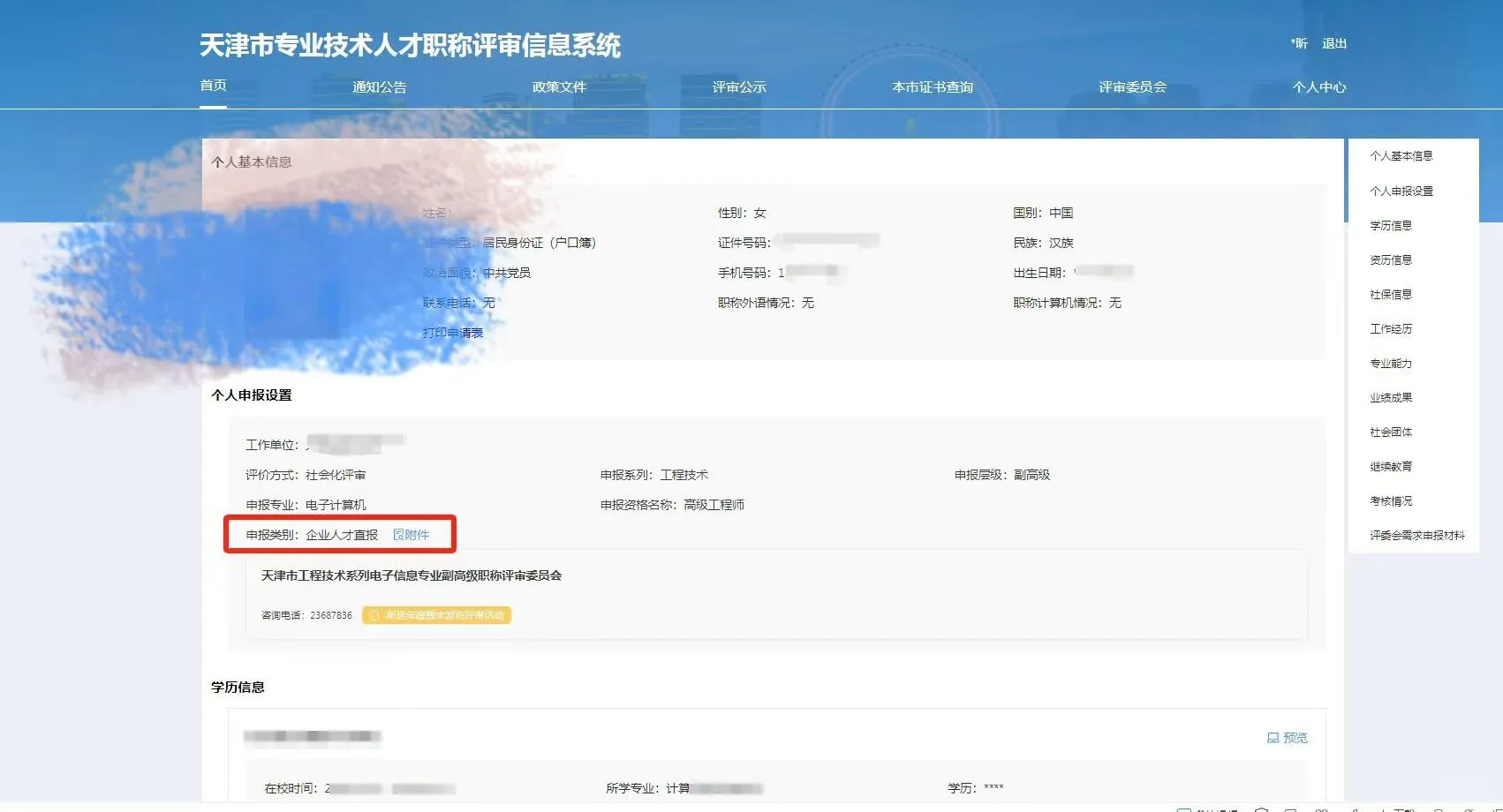Open 评委会需求申报材料 sidebar entry
The width and height of the screenshot is (1503, 812).
pos(1417,535)
